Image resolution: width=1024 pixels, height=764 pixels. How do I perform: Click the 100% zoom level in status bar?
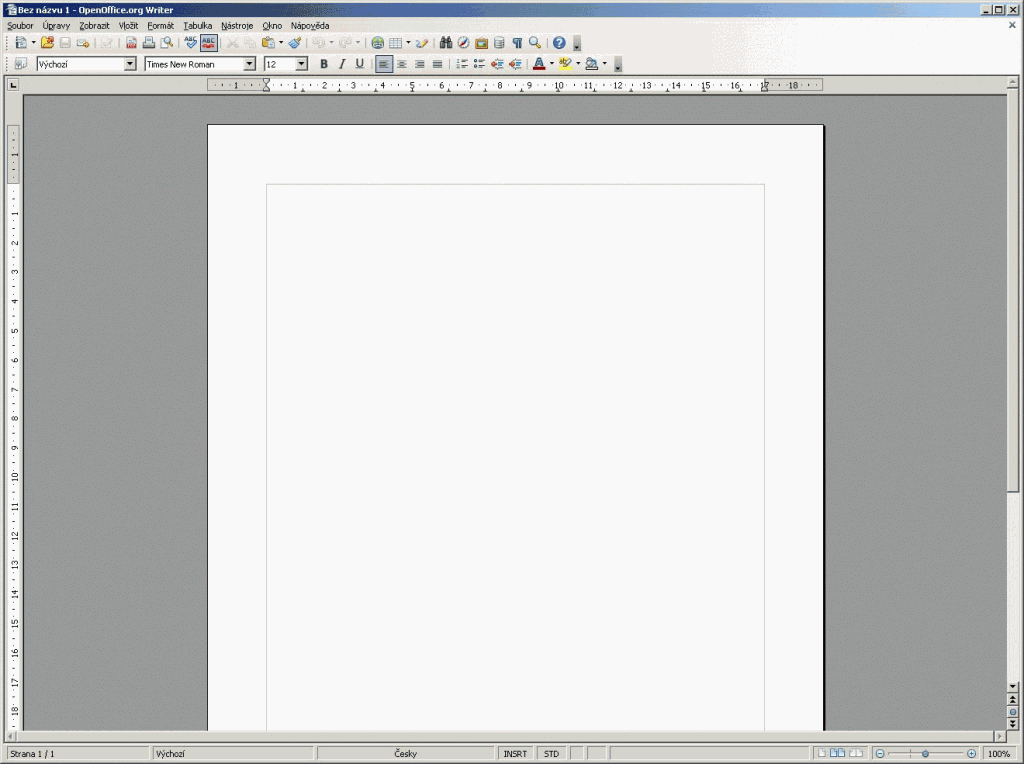pos(999,754)
